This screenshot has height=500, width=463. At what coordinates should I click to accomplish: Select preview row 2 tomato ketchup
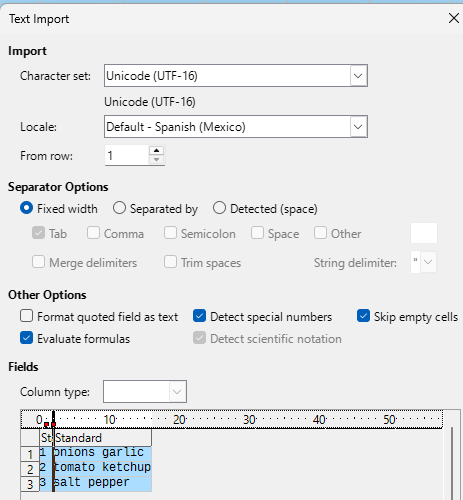pos(95,467)
